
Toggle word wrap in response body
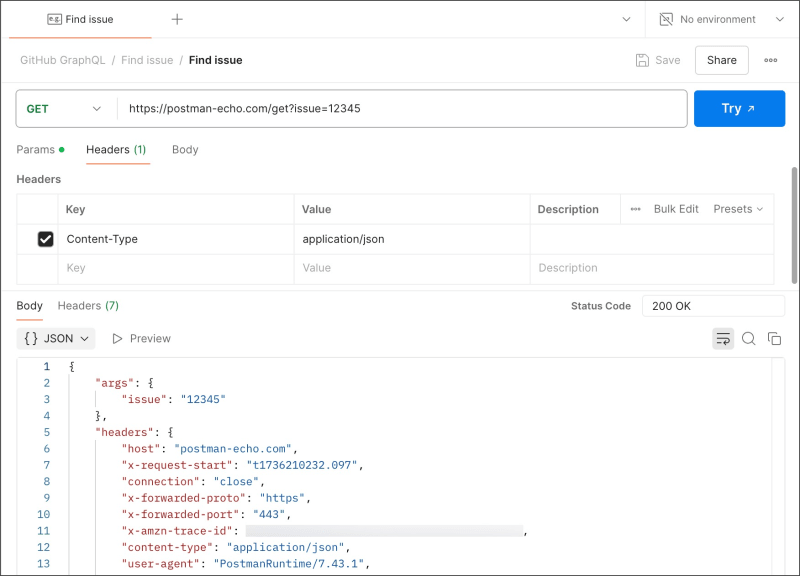pyautogui.click(x=722, y=339)
